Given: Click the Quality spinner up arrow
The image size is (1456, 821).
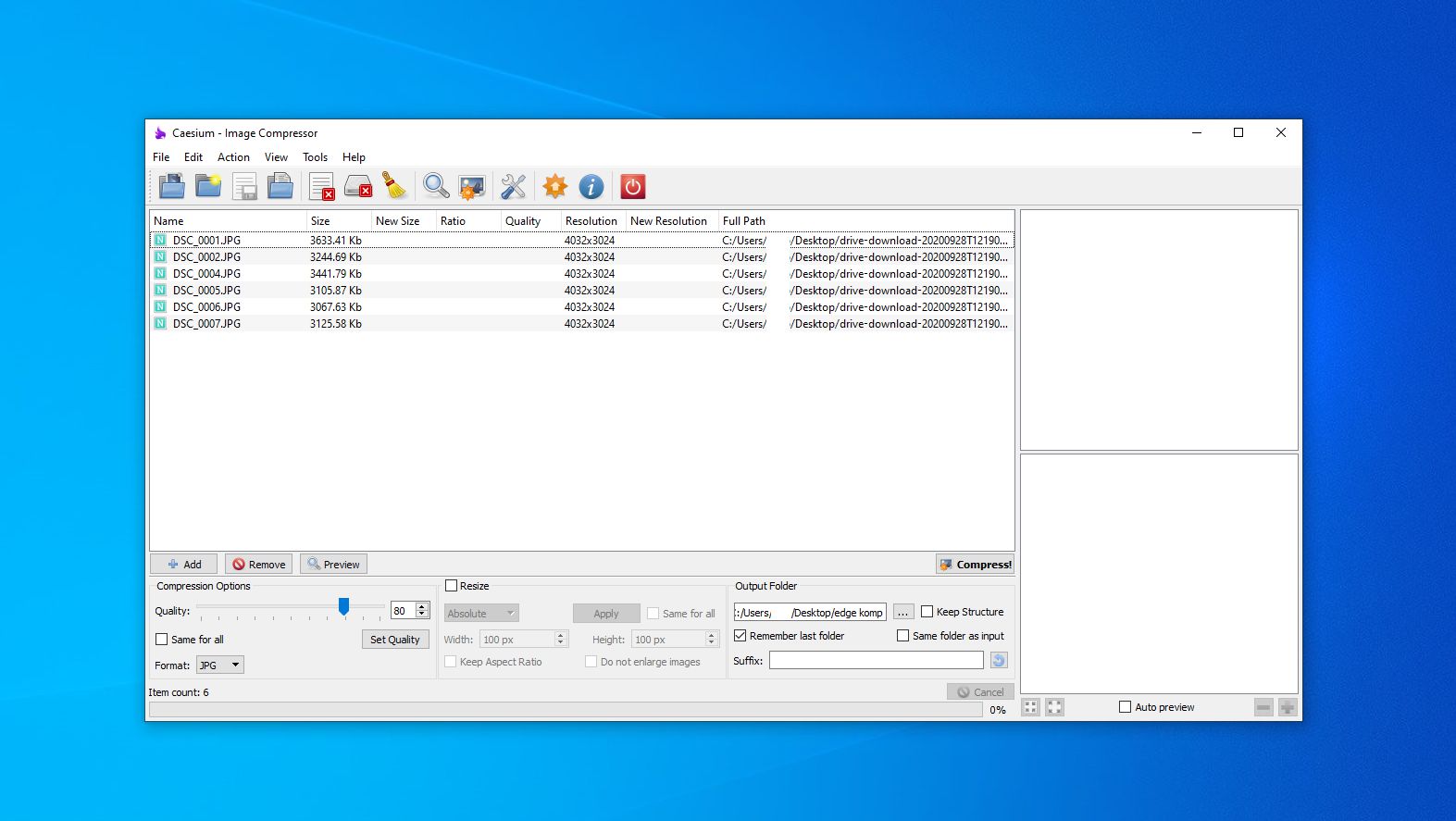Looking at the screenshot, I should 423,607.
